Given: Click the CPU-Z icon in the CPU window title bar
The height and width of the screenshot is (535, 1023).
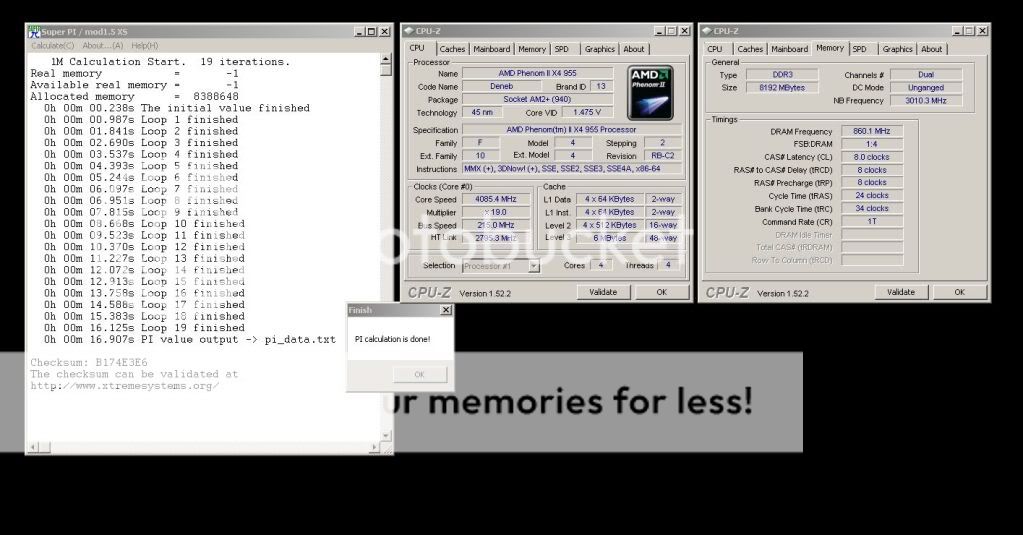Looking at the screenshot, I should tap(409, 31).
